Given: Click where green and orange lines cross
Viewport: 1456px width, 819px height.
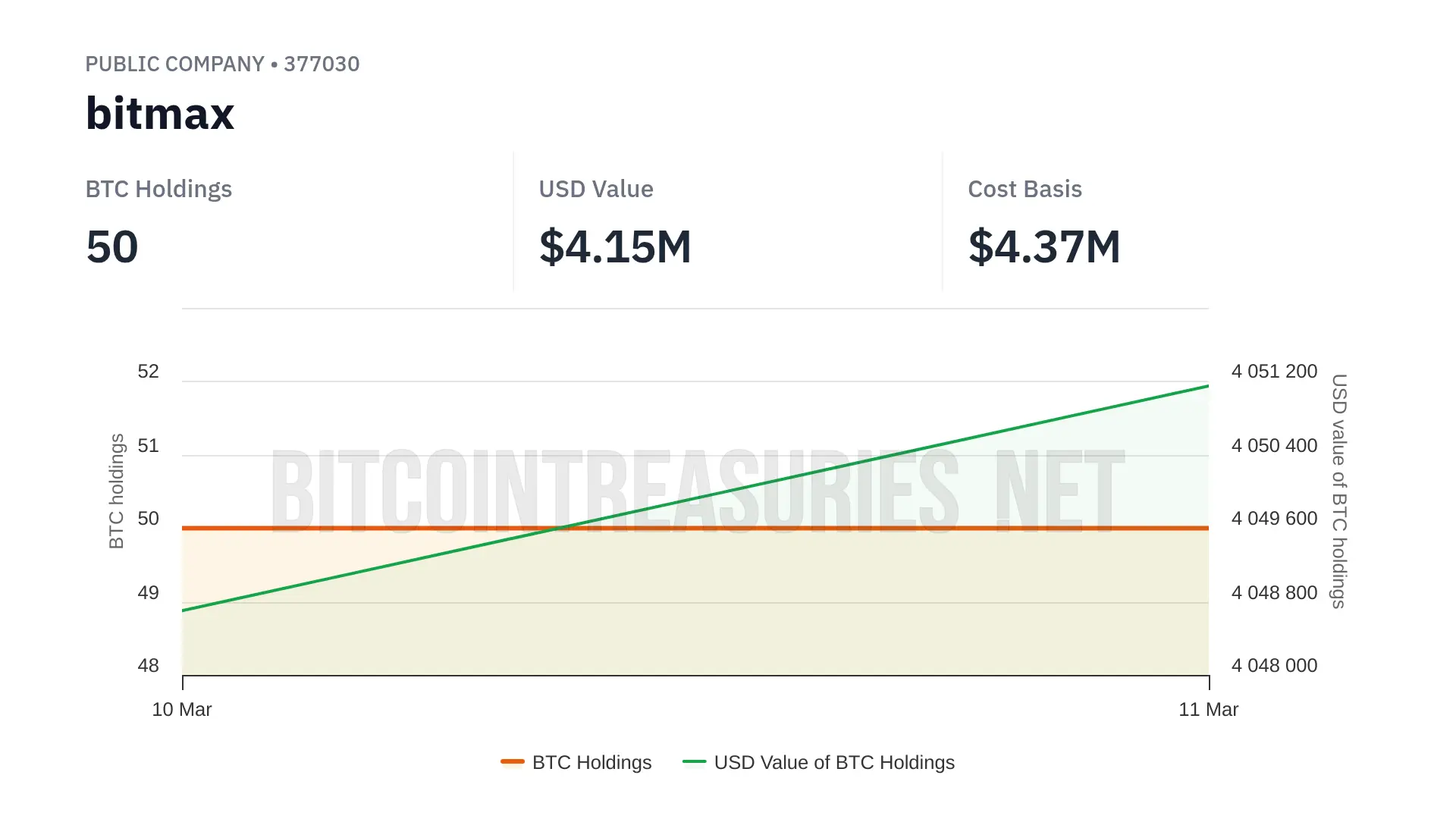Looking at the screenshot, I should click(x=562, y=528).
